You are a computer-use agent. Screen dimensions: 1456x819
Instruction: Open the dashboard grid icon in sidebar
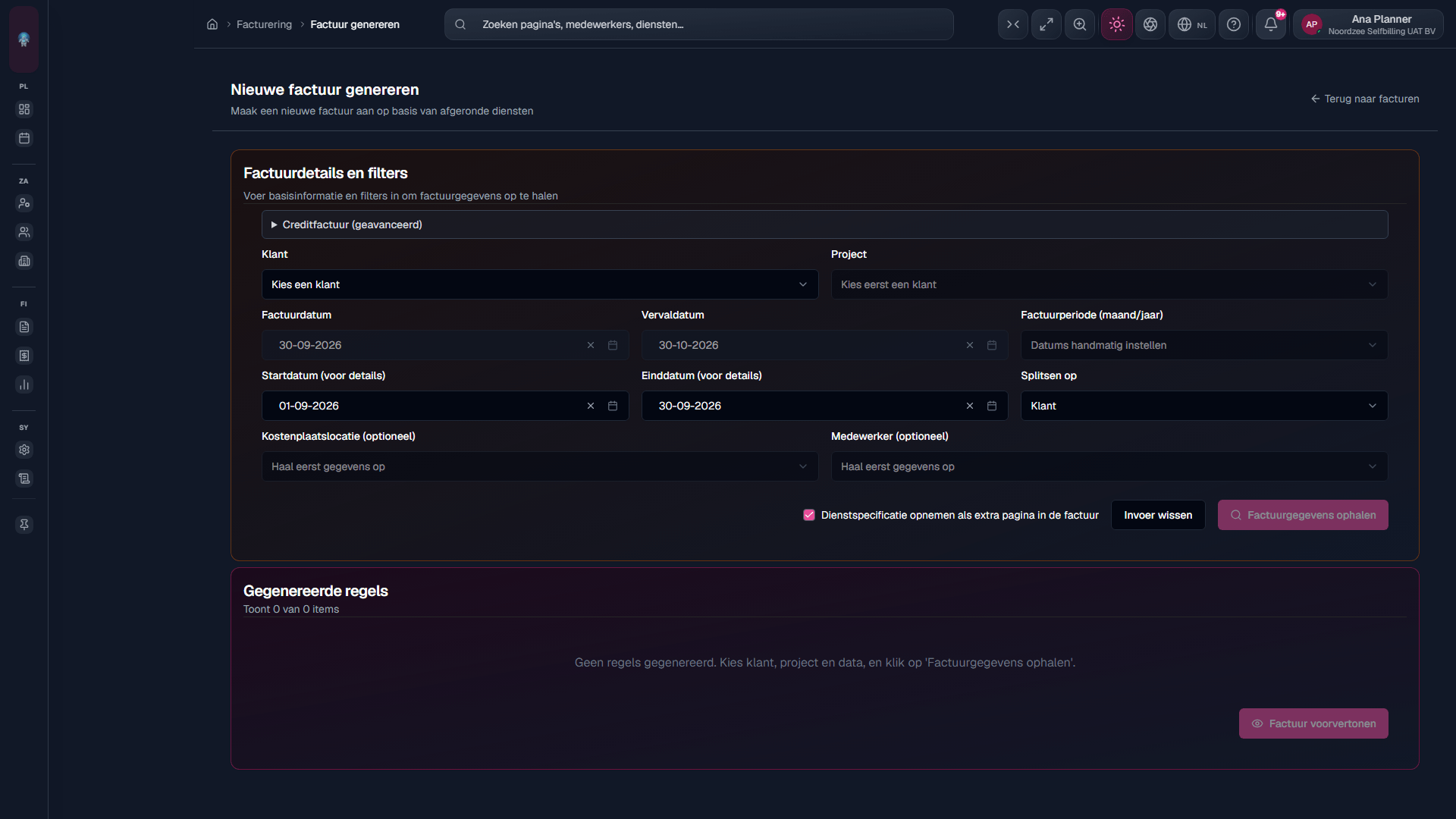24,109
